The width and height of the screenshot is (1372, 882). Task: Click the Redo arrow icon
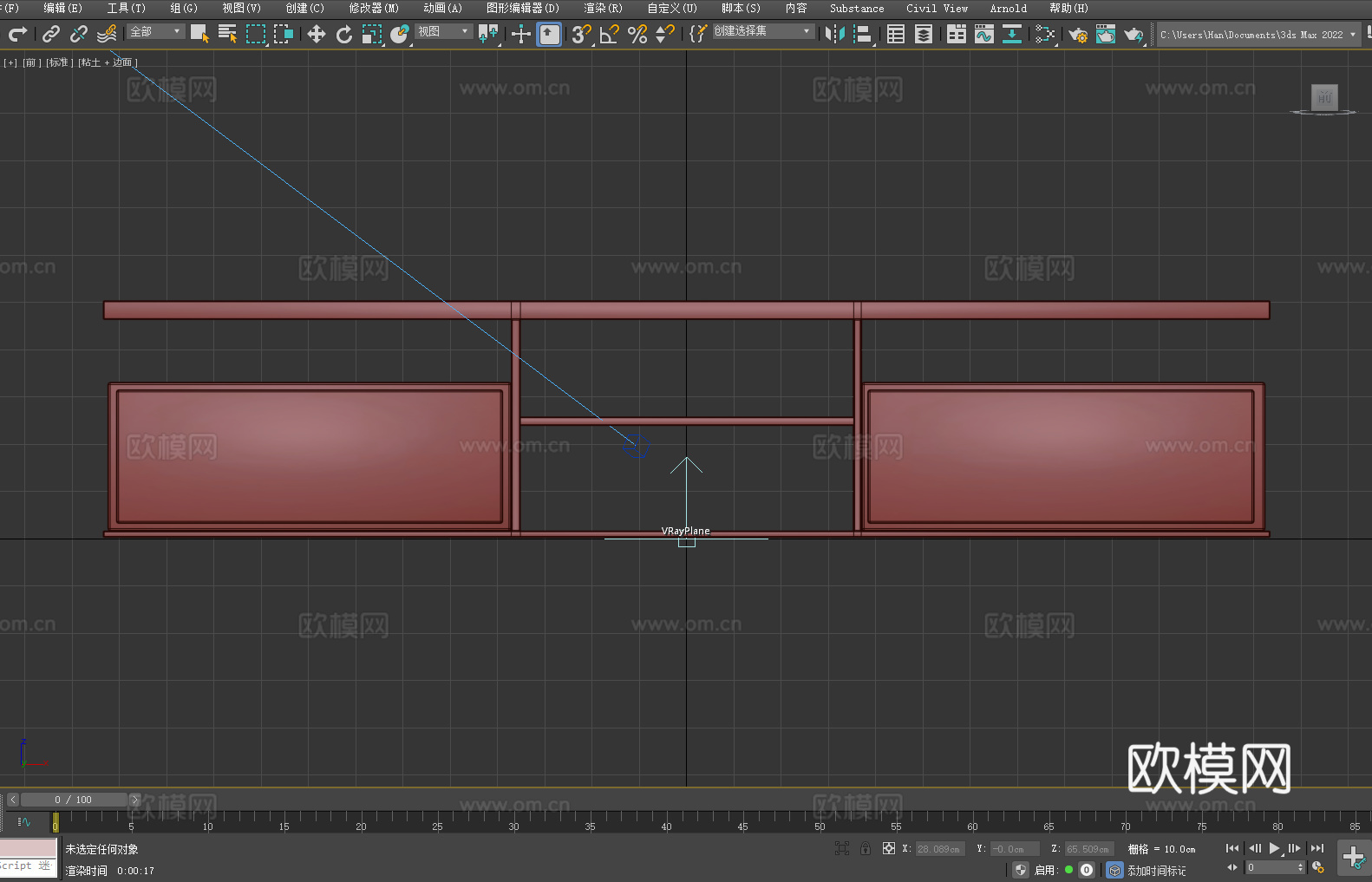17,34
